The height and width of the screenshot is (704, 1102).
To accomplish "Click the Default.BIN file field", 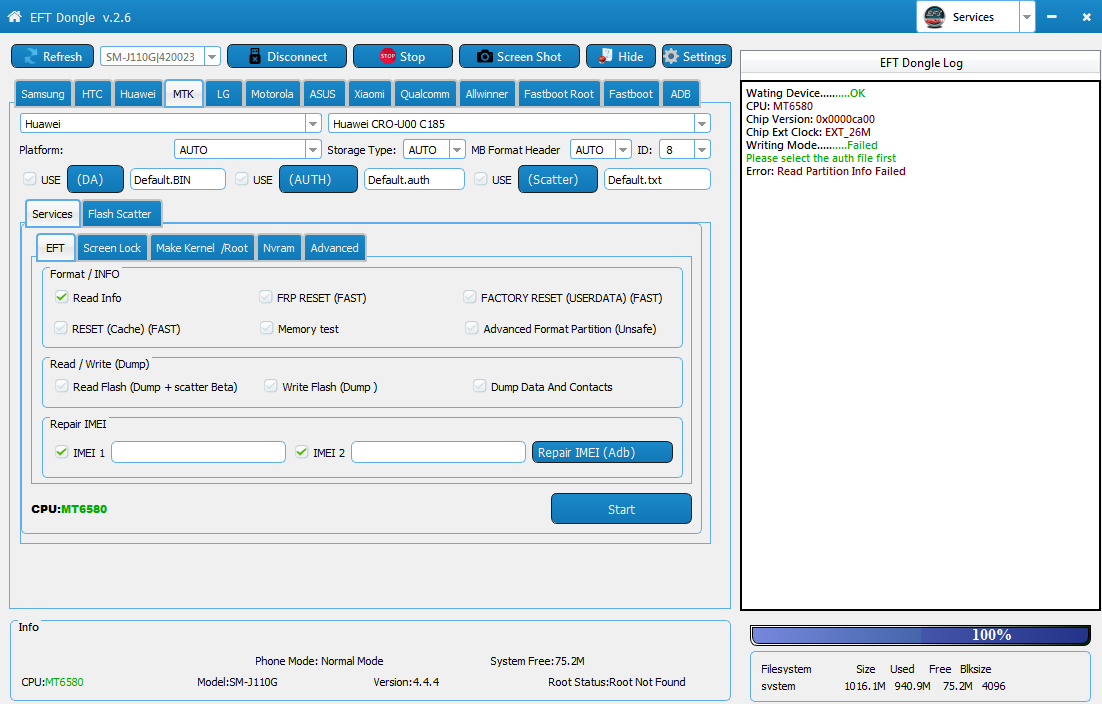I will click(x=178, y=180).
